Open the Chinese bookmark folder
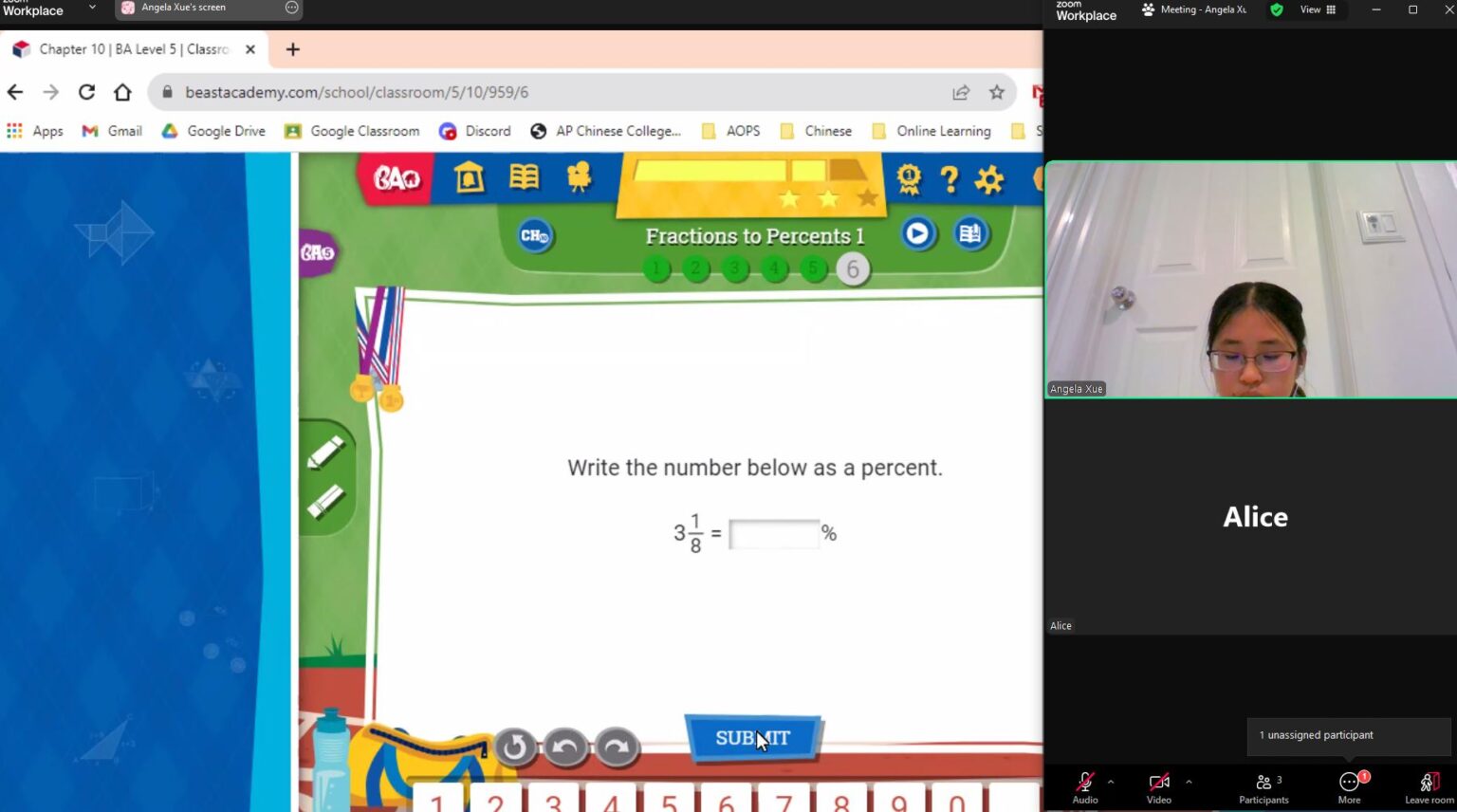Viewport: 1457px width, 812px height. [x=816, y=131]
